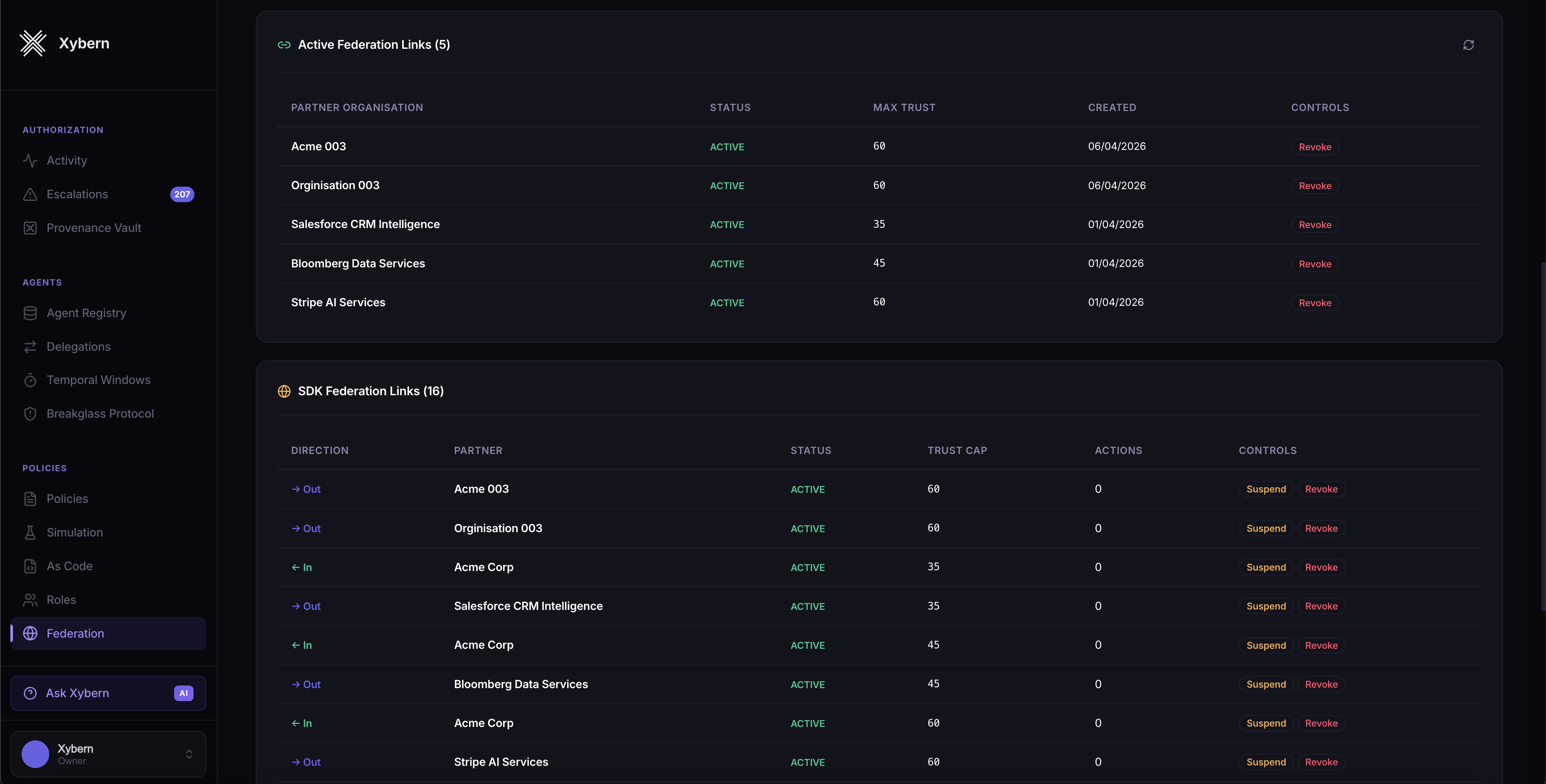Open the Policies page in sidebar
This screenshot has height=784, width=1546.
67,499
